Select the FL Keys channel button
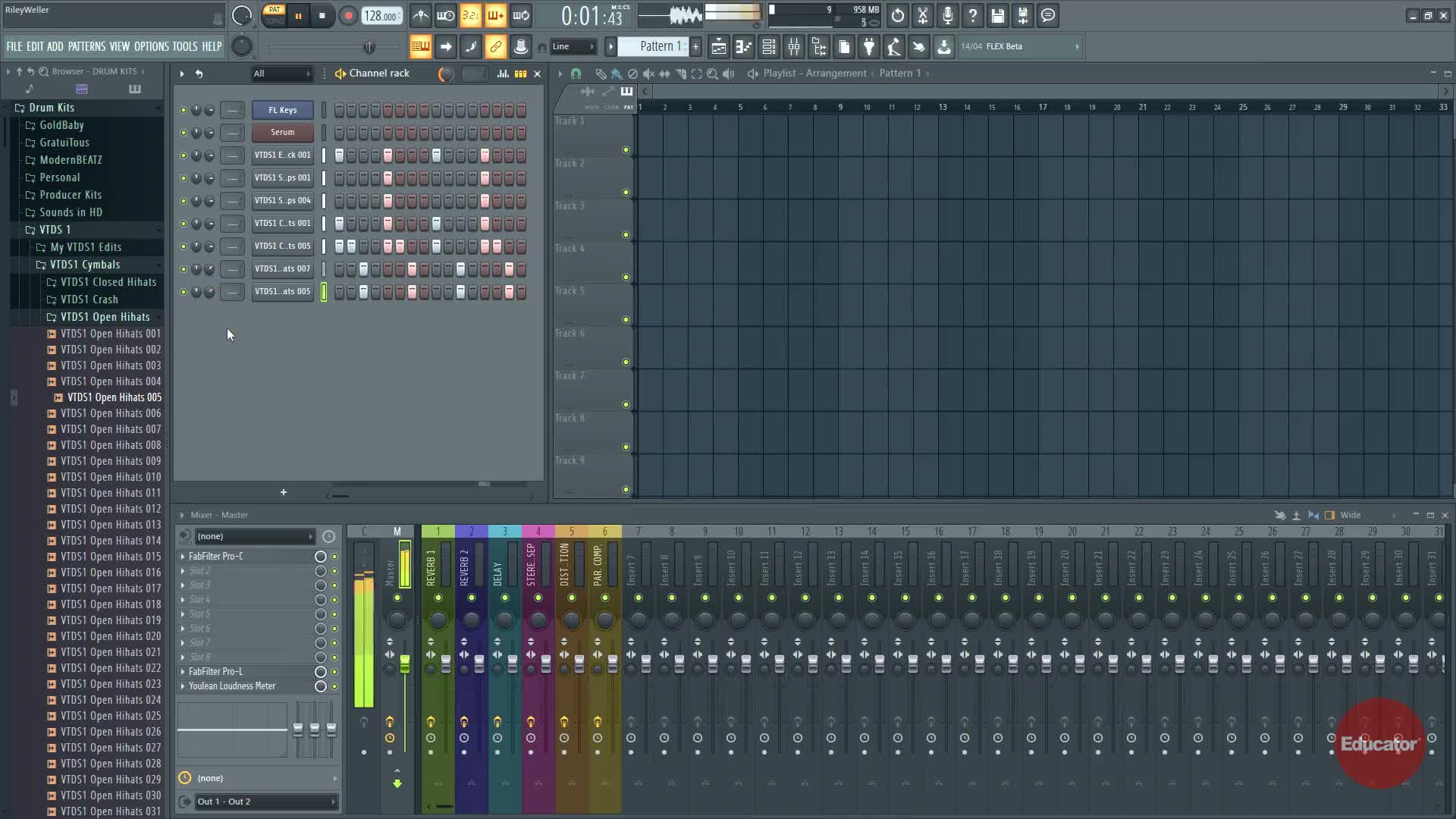The width and height of the screenshot is (1456, 819). 282,110
